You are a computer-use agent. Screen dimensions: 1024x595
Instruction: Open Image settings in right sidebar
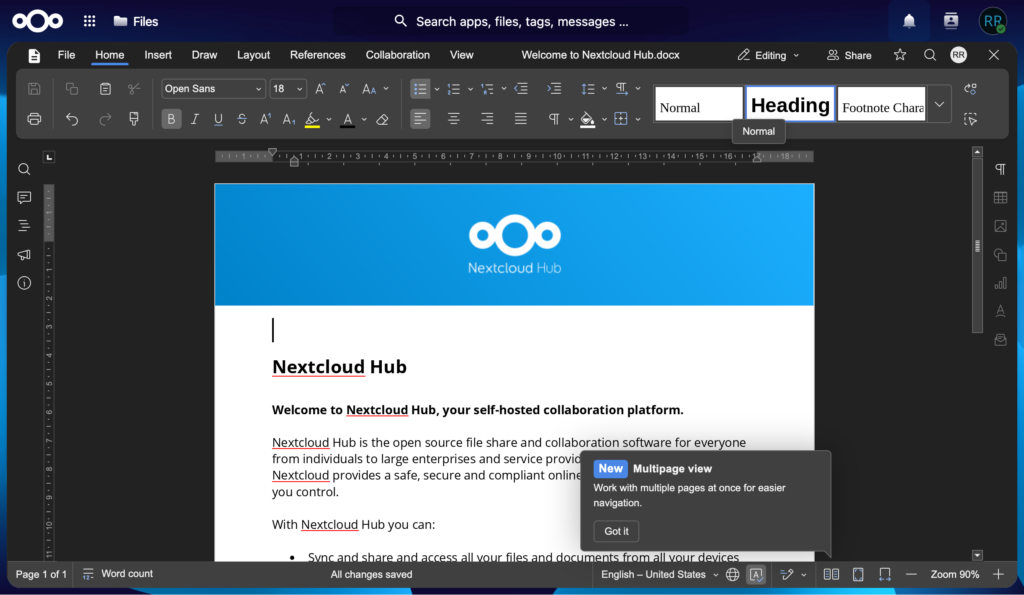(x=1000, y=226)
